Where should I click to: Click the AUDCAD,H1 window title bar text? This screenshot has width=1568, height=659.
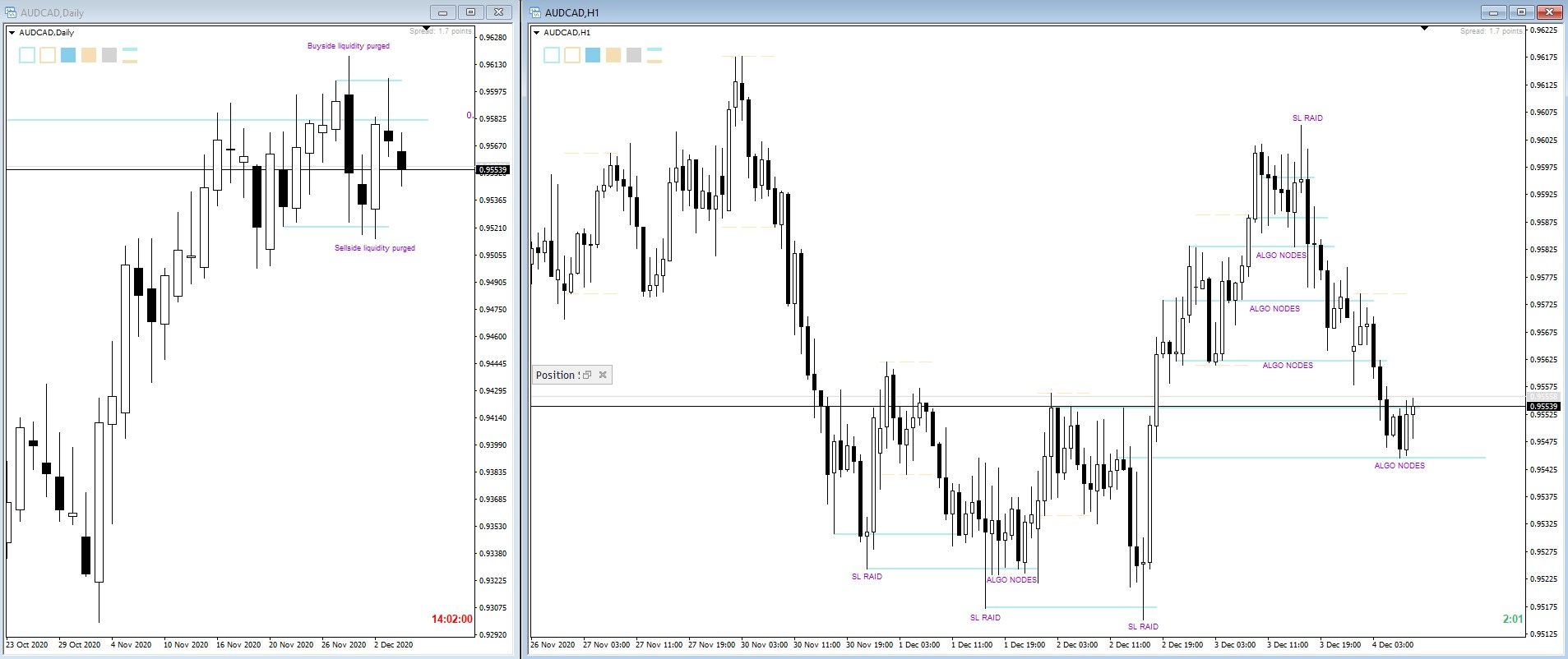pyautogui.click(x=571, y=13)
